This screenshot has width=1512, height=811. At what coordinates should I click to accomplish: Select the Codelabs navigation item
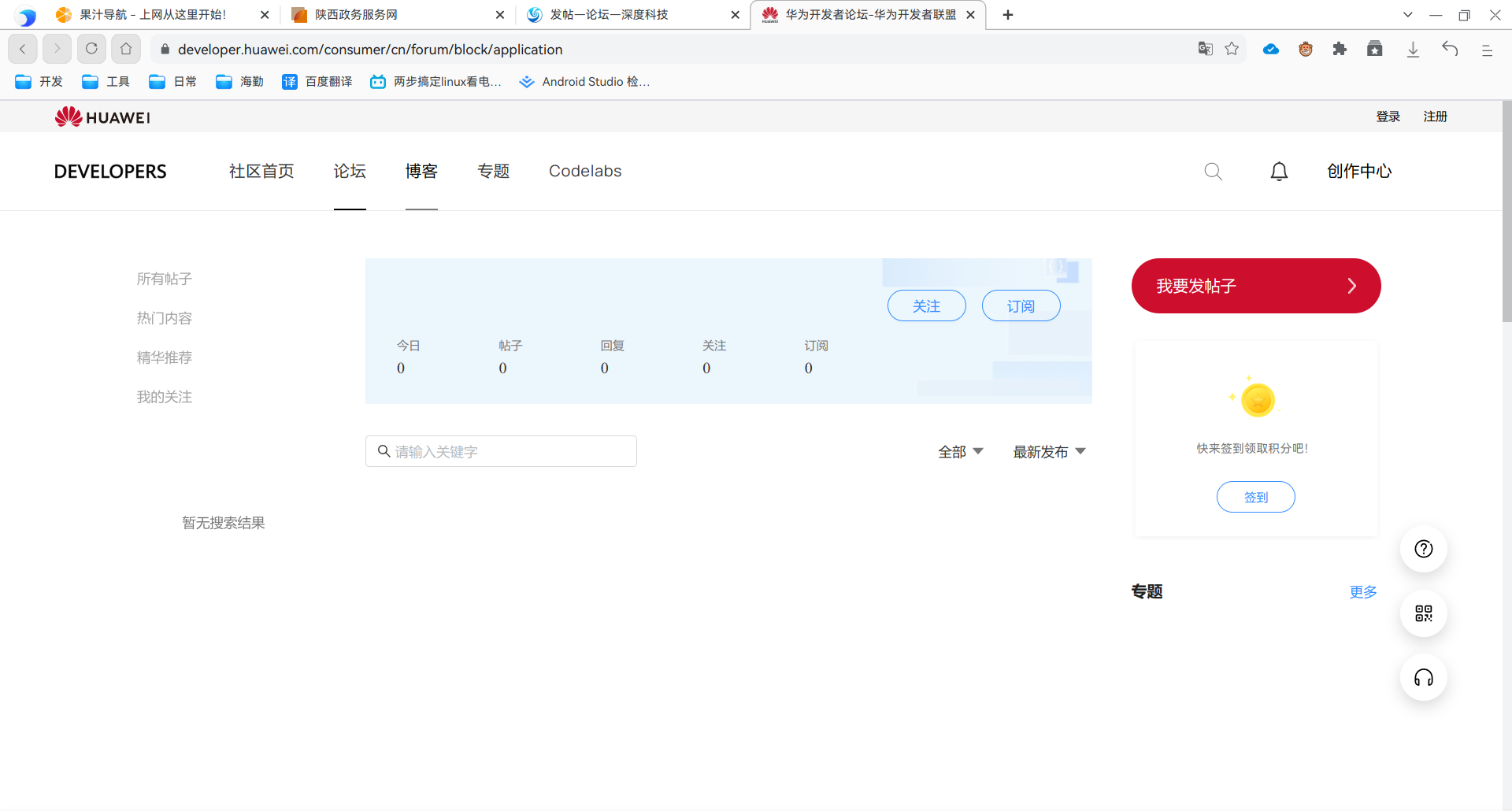coord(585,172)
